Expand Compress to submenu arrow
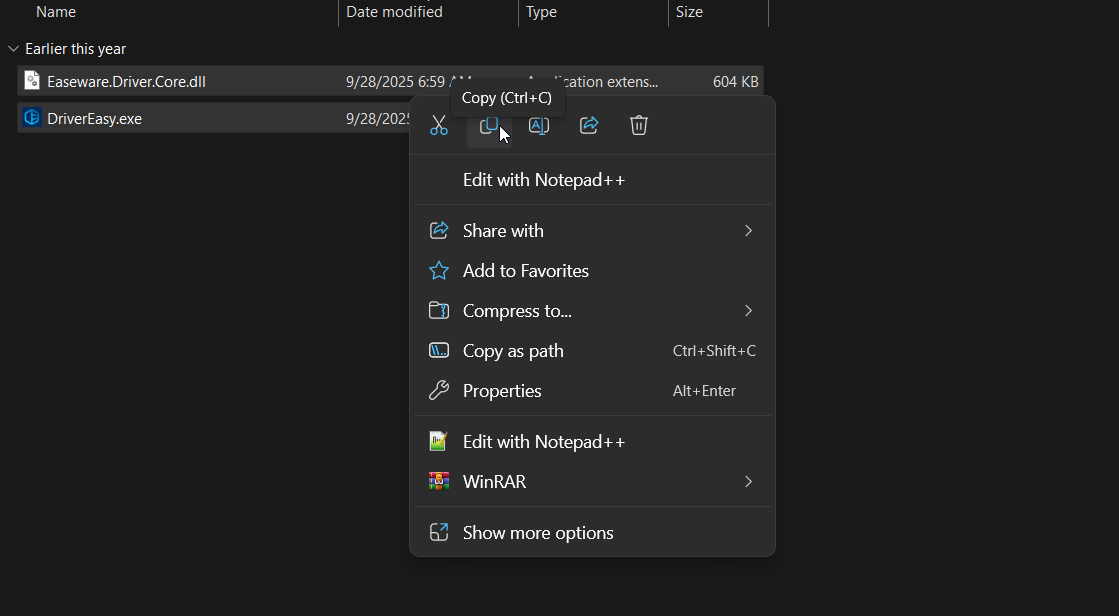The image size is (1119, 616). (748, 310)
